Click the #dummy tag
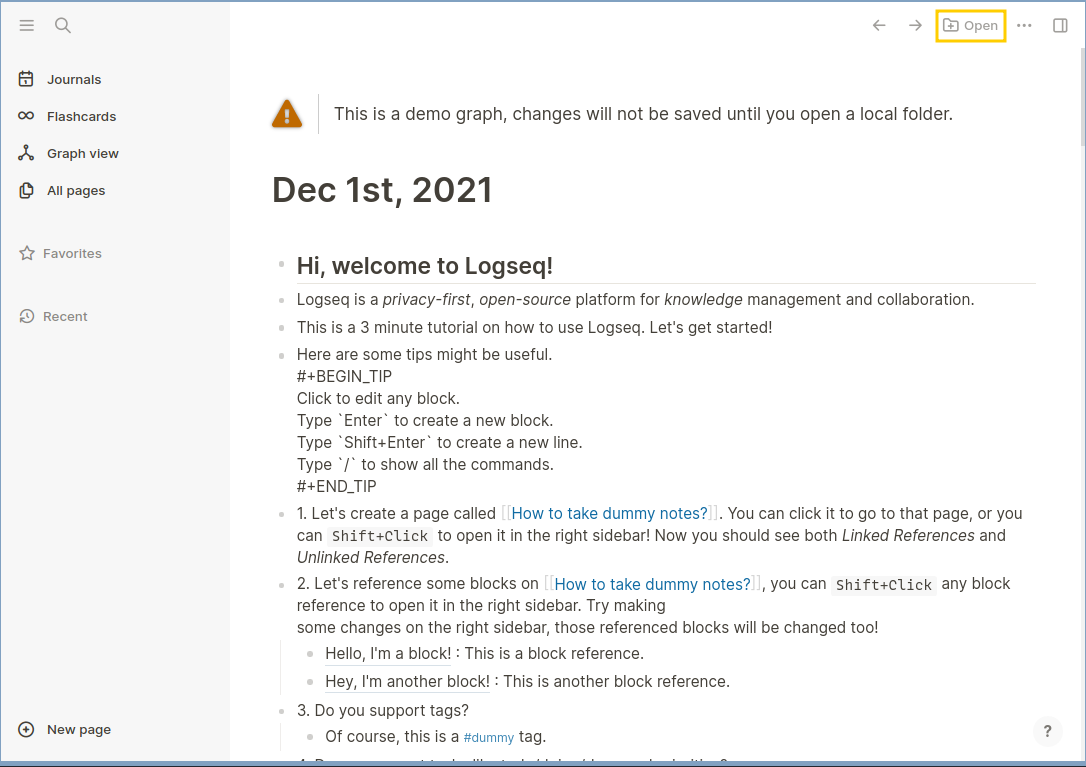Screen dimensions: 1086x767 point(488,738)
